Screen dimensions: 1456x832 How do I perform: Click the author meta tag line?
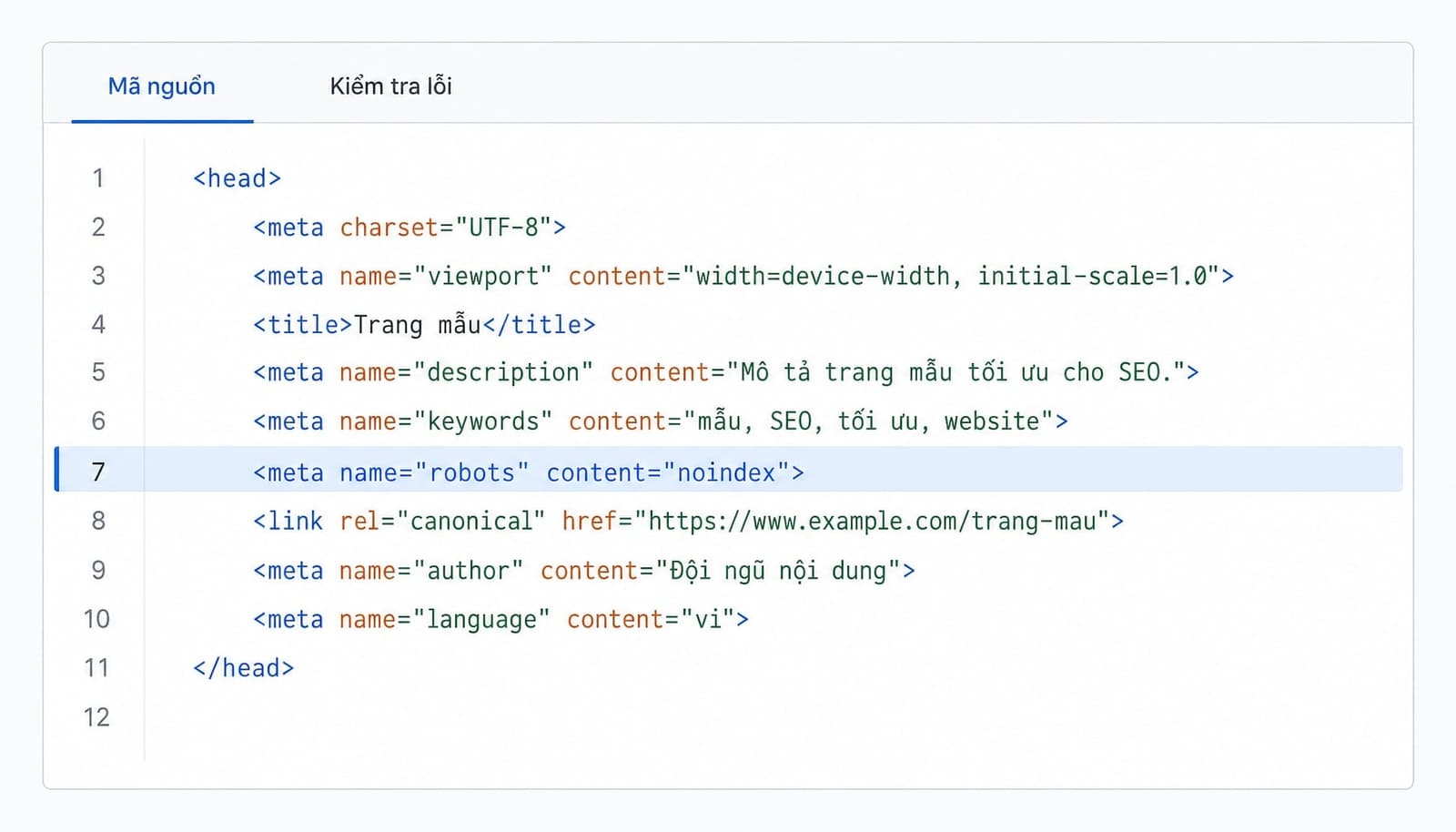pos(584,571)
